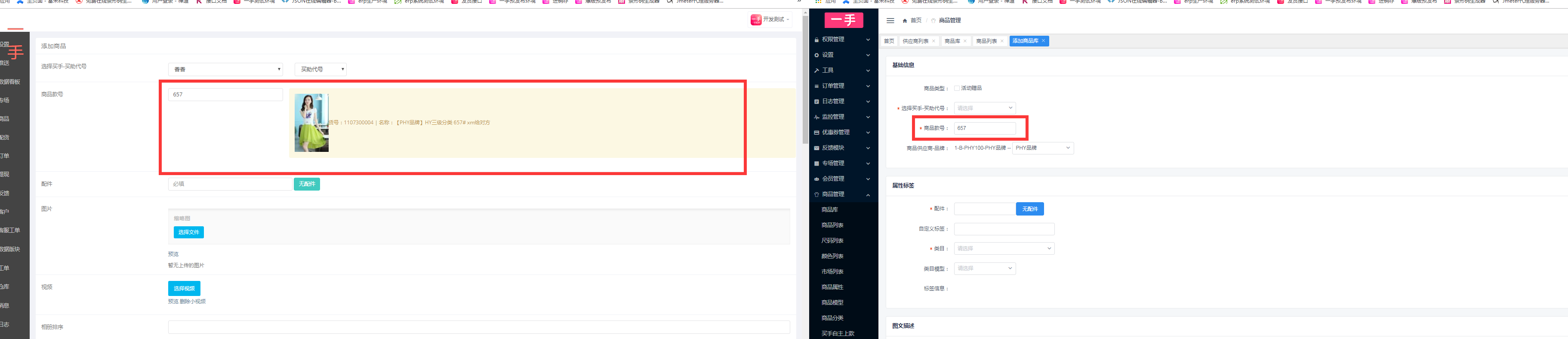Open the 香香 buyer dropdown in left page

(225, 69)
